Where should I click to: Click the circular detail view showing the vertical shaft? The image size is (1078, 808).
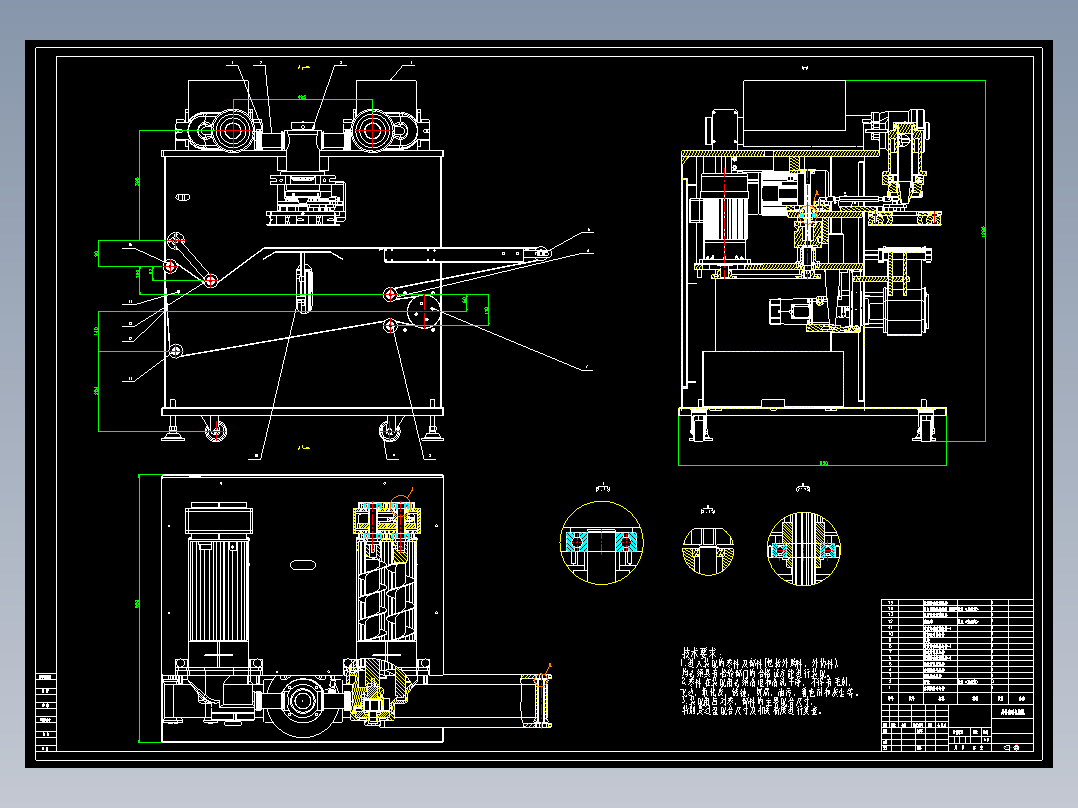coord(804,549)
